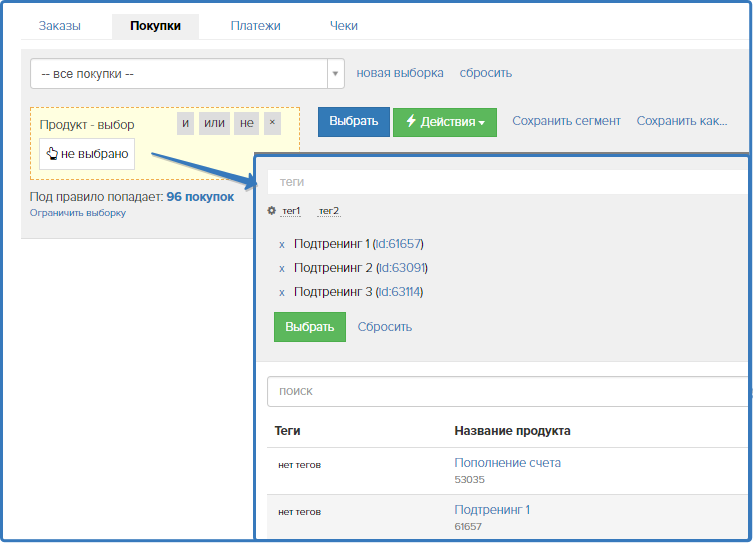Remove the 'Продукт - выбор' rule with ×
Viewport: 753px width, 544px height.
(272, 123)
